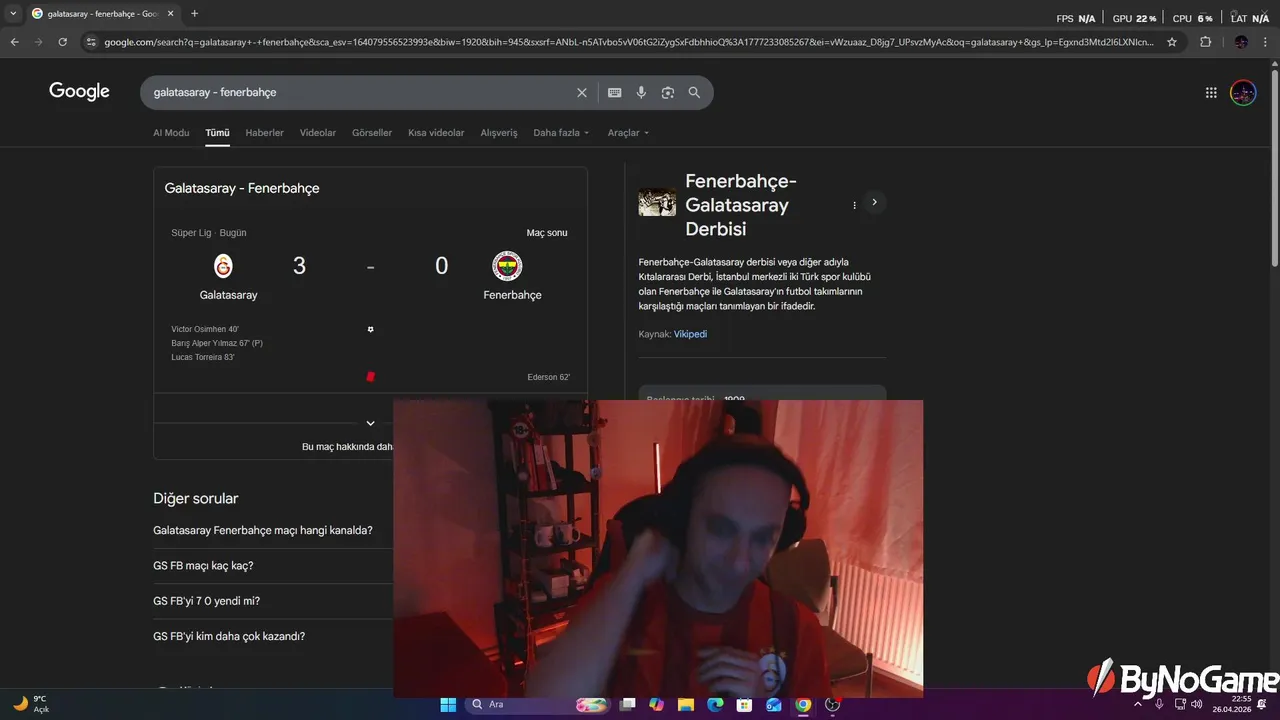1280x720 pixels.
Task: Open search by image camera icon
Action: [668, 93]
